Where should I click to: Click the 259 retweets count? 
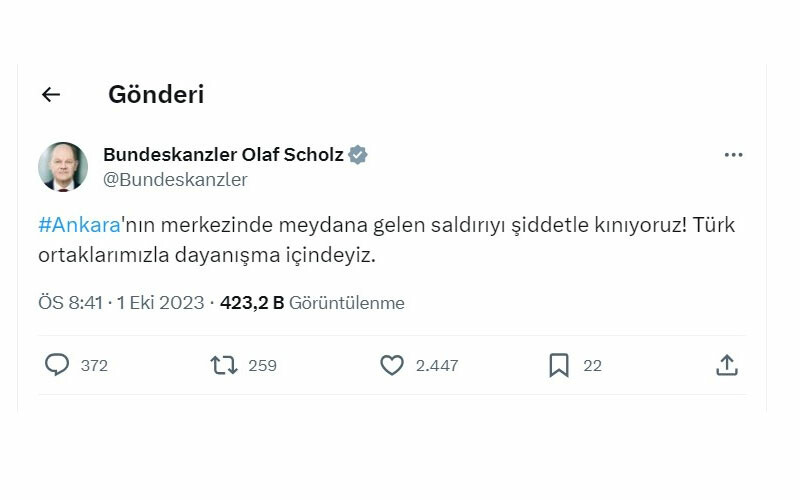tap(262, 366)
